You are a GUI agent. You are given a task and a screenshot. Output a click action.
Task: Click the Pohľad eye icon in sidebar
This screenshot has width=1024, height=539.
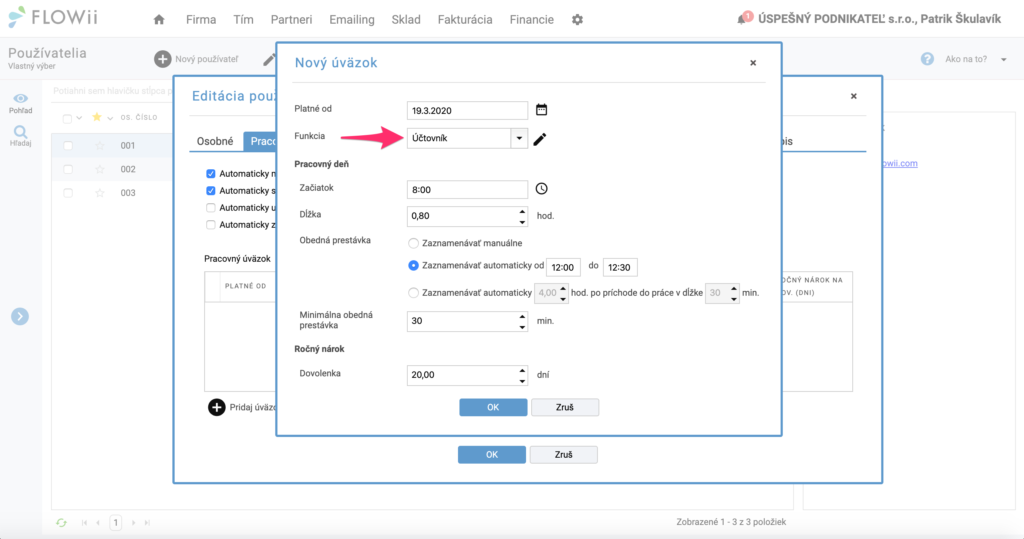click(20, 99)
